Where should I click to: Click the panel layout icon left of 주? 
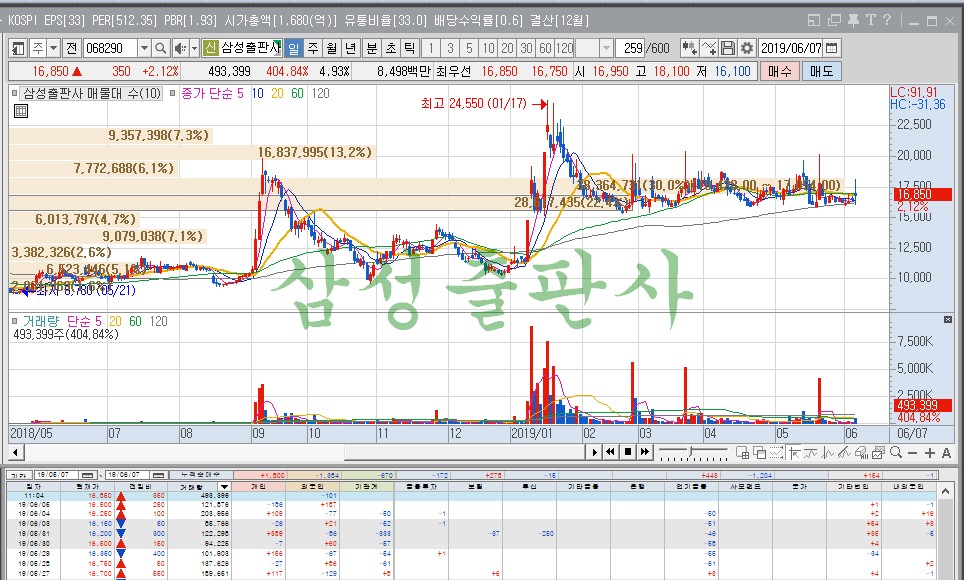[18, 48]
